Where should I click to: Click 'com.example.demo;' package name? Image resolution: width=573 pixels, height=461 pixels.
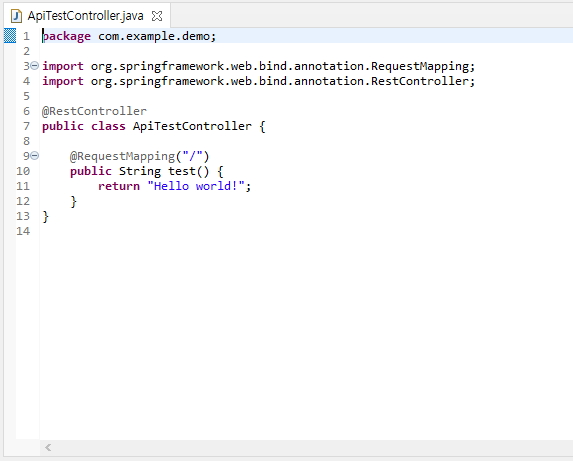[x=157, y=36]
